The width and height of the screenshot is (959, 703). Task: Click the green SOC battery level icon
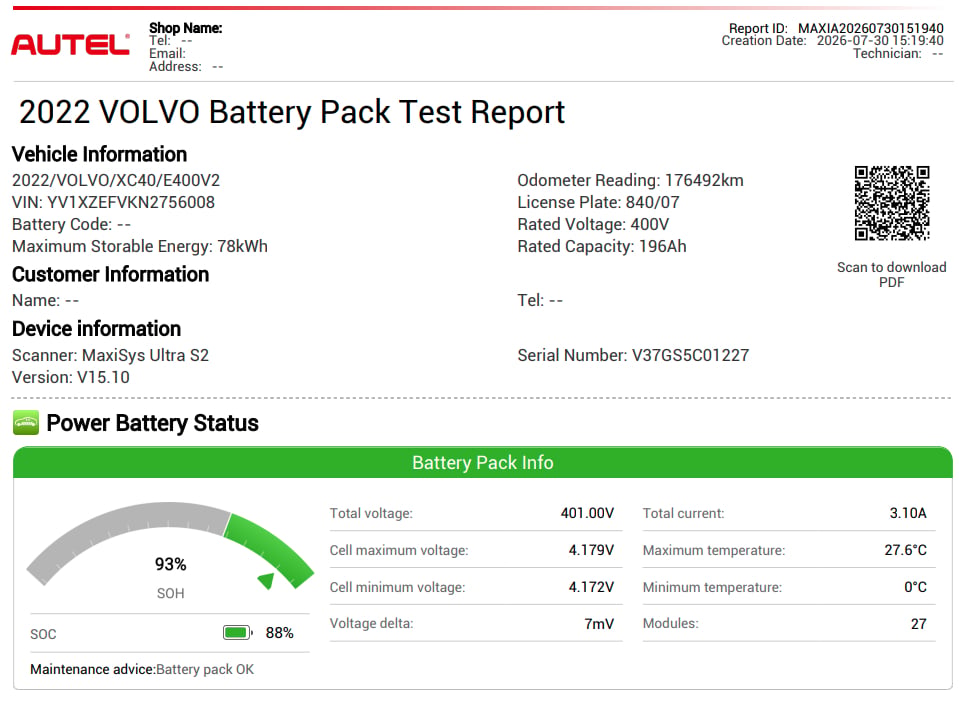(x=237, y=633)
